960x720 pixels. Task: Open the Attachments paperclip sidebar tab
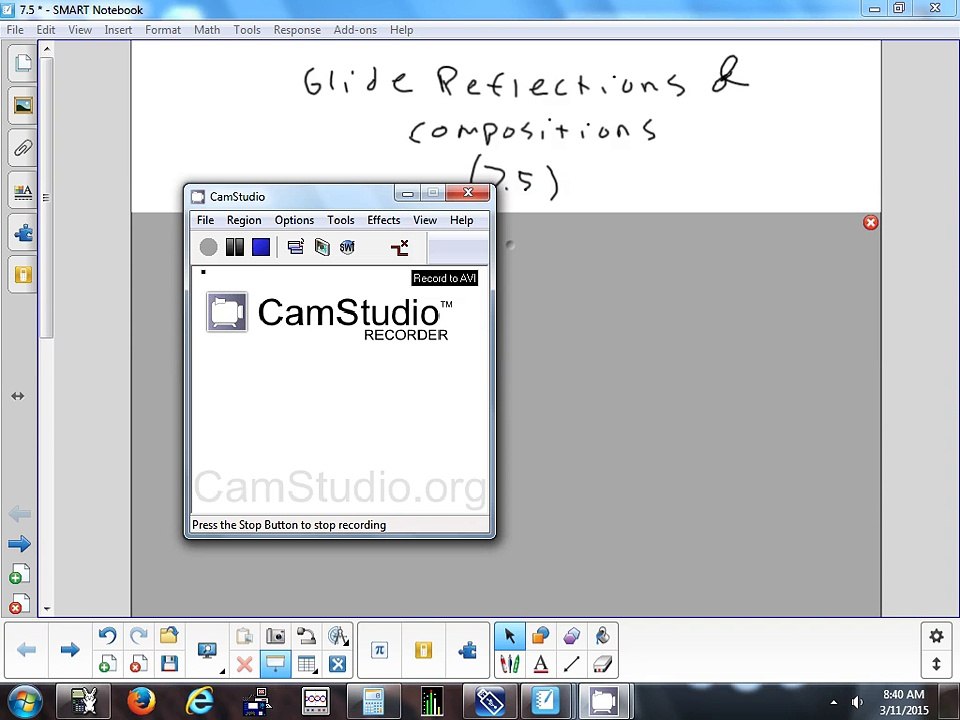pyautogui.click(x=23, y=148)
